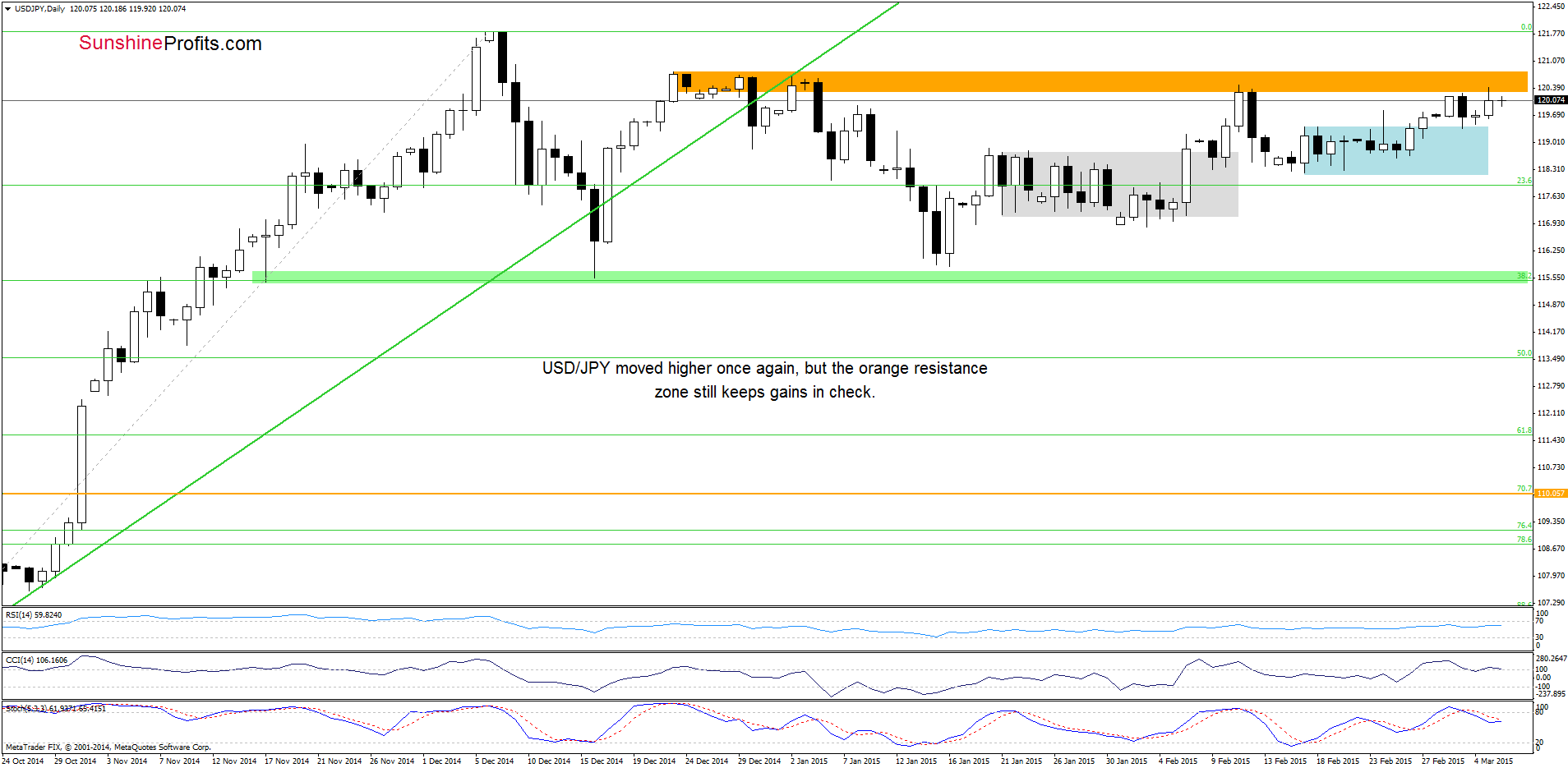Click the current price tag 120.074
This screenshot has width=1568, height=768.
coord(1551,100)
